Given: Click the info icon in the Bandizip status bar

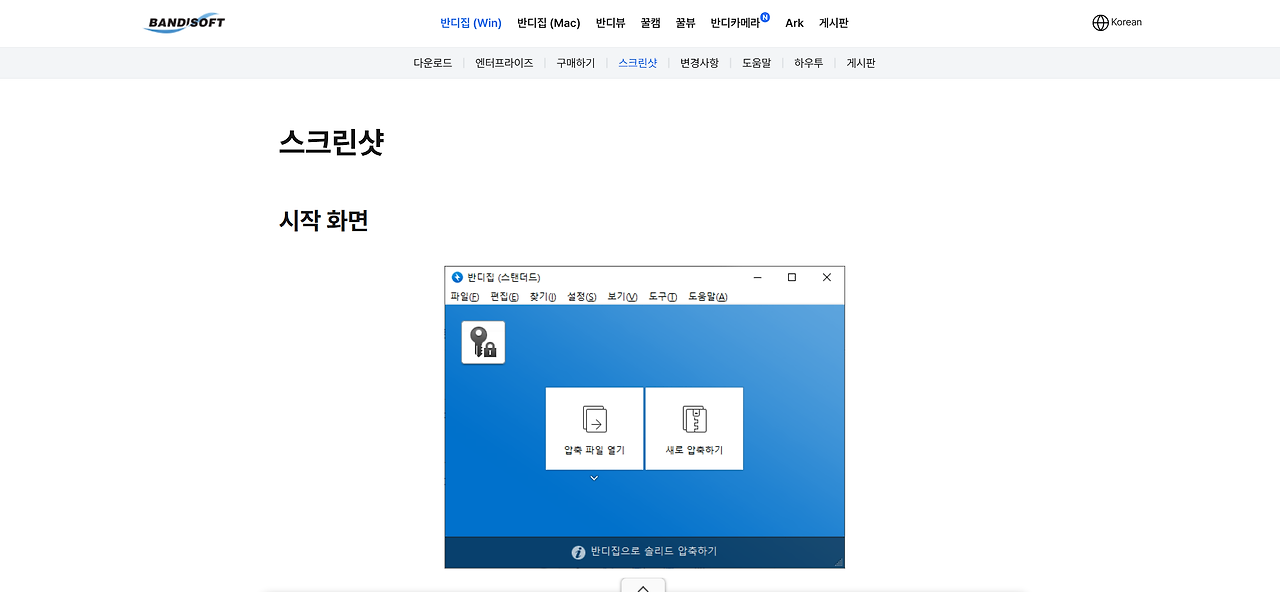Looking at the screenshot, I should click(x=578, y=552).
